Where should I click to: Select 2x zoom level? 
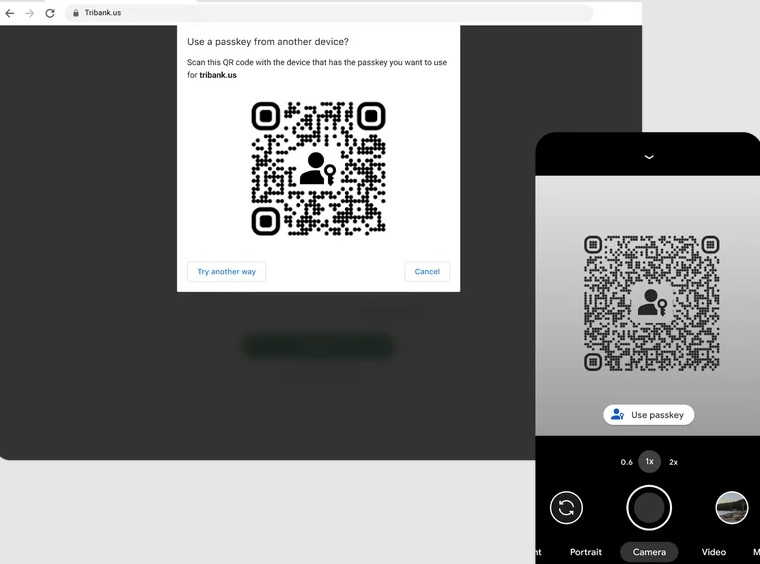pos(673,462)
